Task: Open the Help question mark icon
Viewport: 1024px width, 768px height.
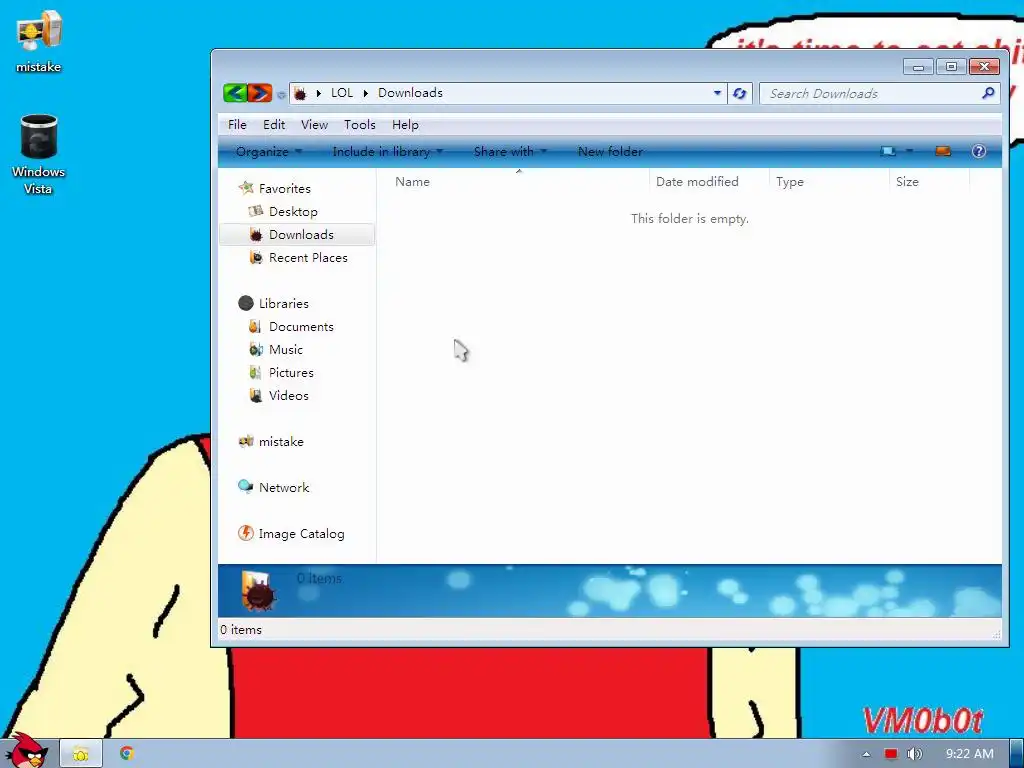Action: 978,152
